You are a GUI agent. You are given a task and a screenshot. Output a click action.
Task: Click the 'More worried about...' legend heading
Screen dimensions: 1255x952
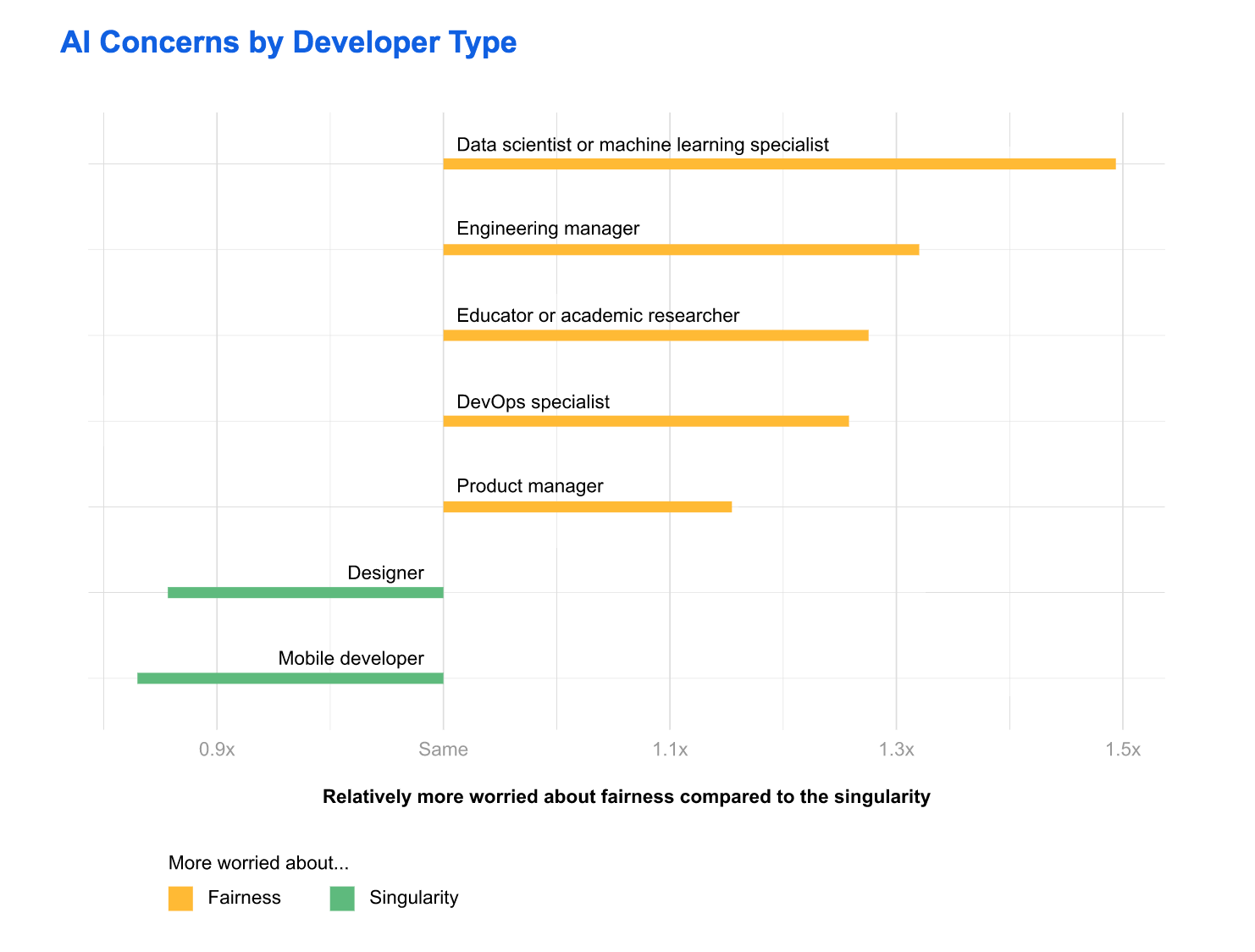coord(258,863)
